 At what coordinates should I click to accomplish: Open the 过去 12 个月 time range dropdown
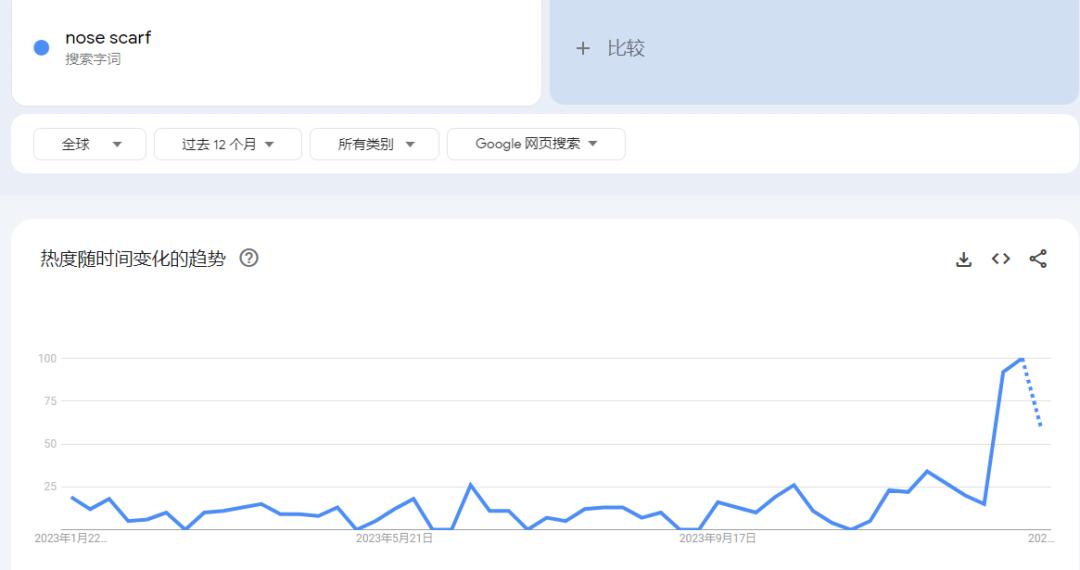(x=228, y=144)
